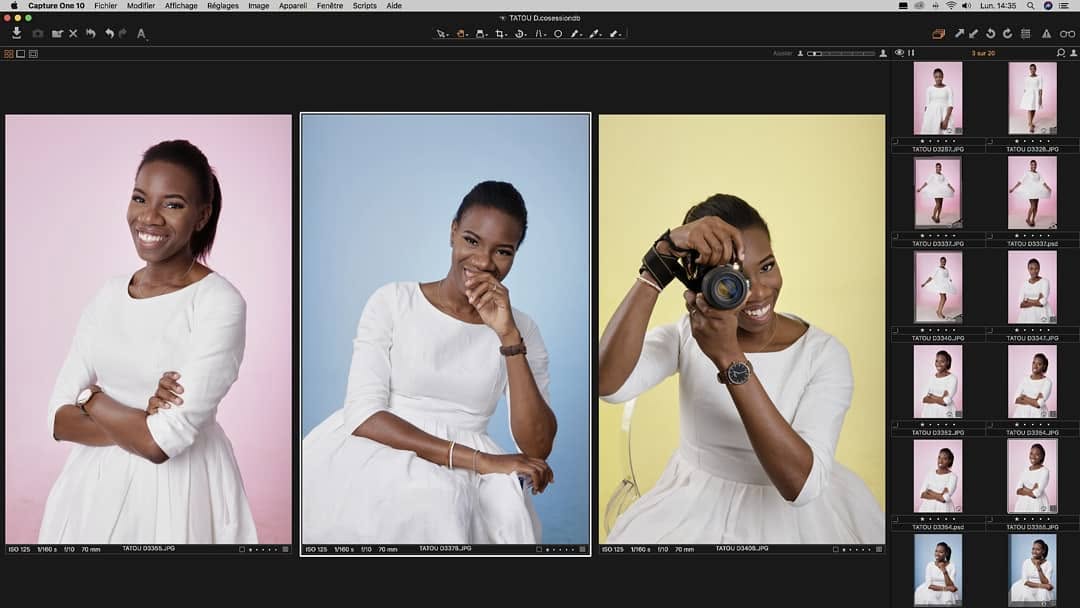Viewport: 1080px width, 608px height.
Task: Select the rotation straighten tool
Action: 520,33
